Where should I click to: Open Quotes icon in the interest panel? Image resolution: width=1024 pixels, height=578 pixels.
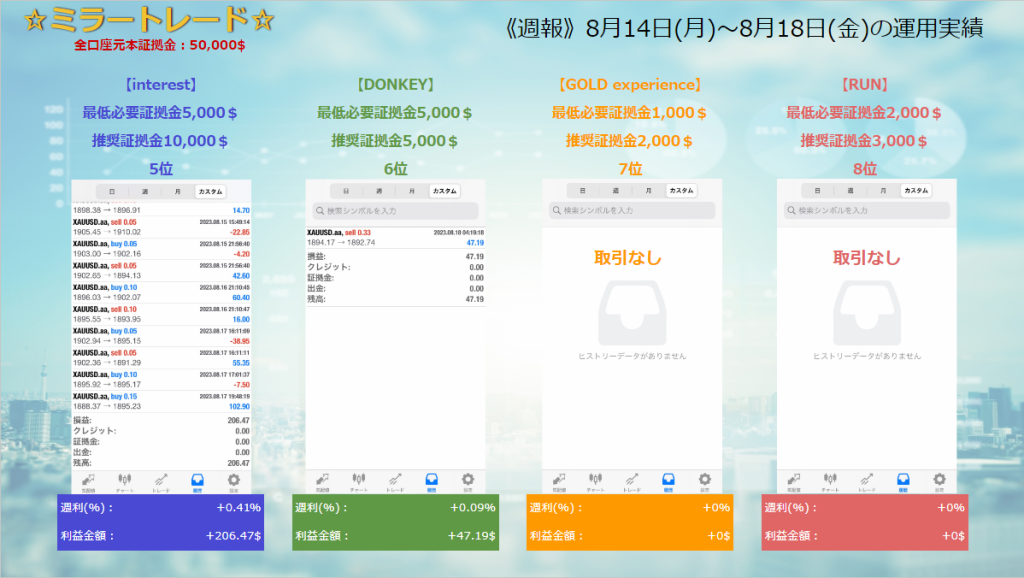(x=89, y=481)
